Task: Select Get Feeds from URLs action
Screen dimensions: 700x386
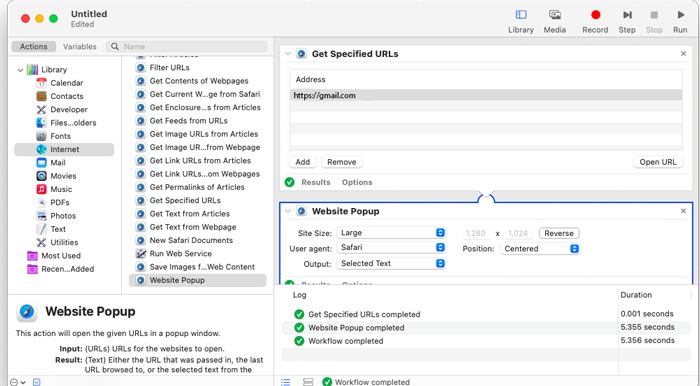Action: (188, 121)
